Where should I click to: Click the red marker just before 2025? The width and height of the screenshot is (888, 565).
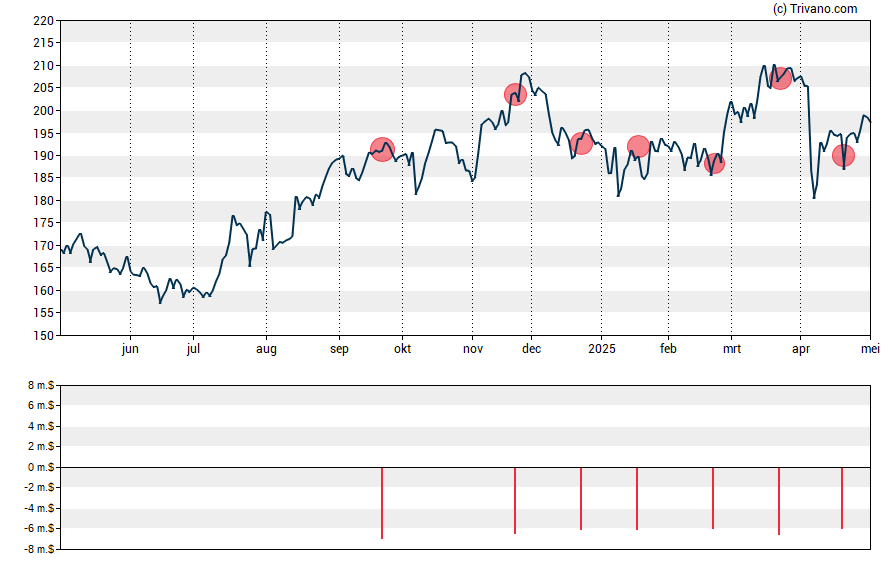tap(582, 143)
